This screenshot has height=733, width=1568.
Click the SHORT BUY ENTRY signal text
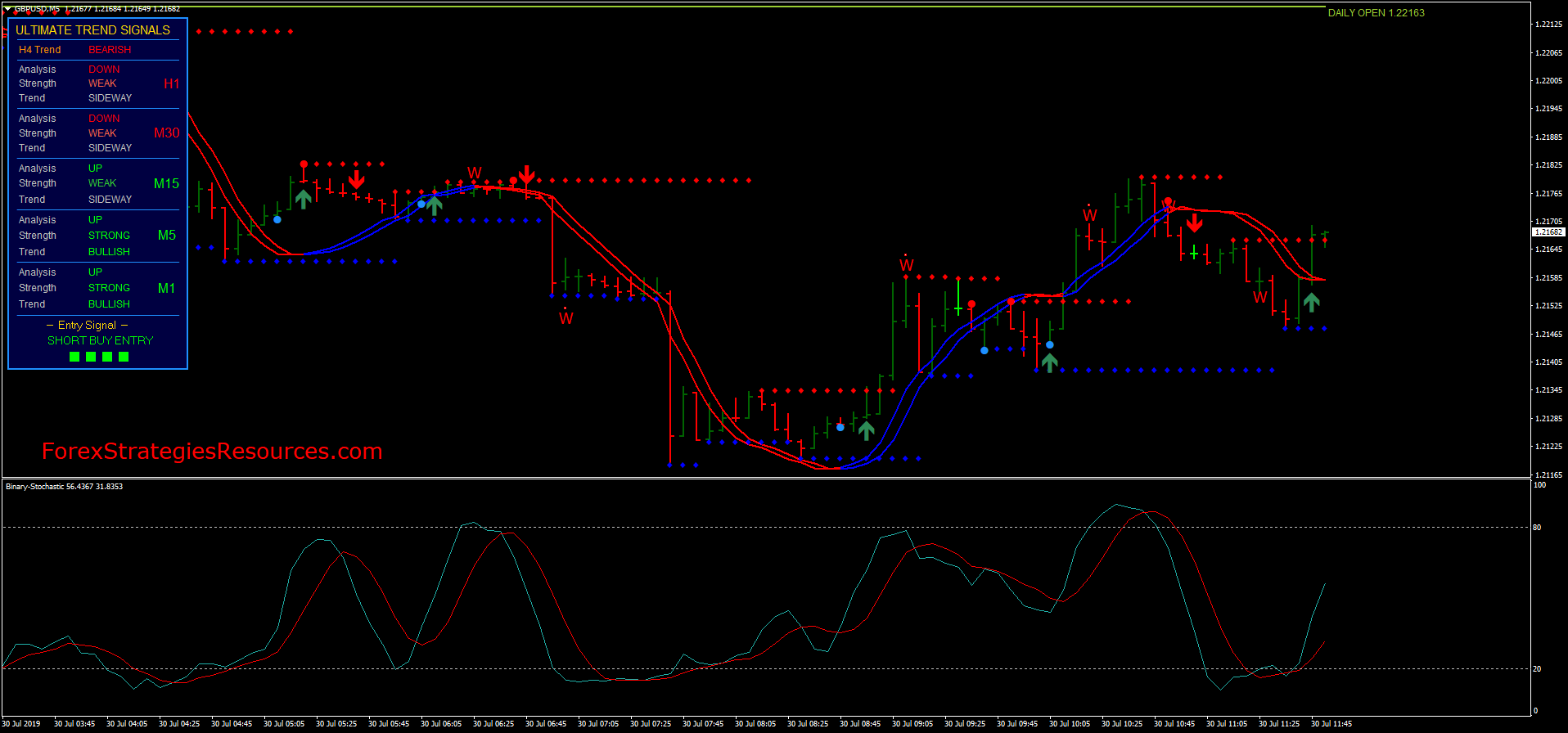coord(101,340)
